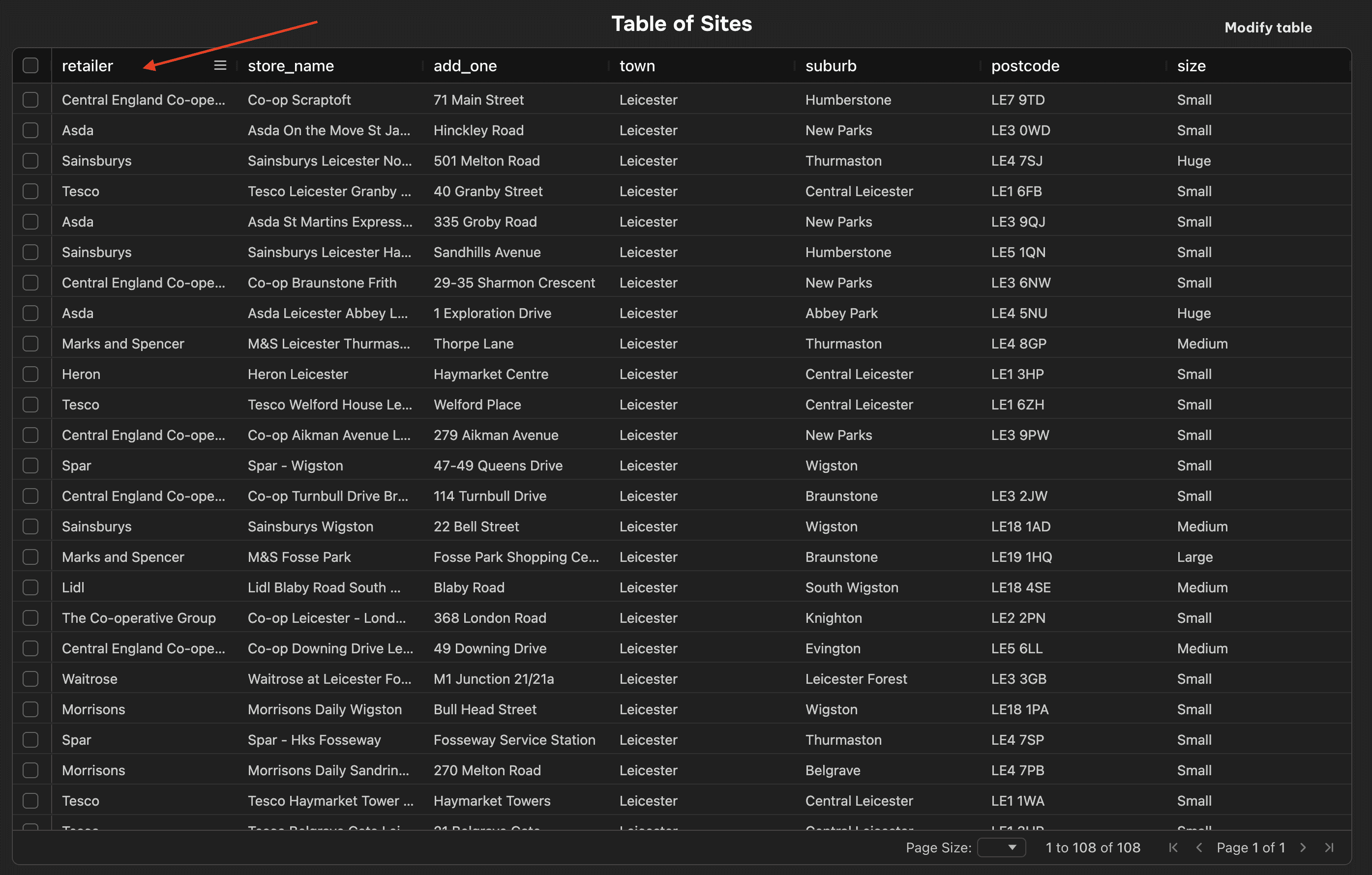1372x875 pixels.
Task: Sort by the size column header
Action: 1192,65
